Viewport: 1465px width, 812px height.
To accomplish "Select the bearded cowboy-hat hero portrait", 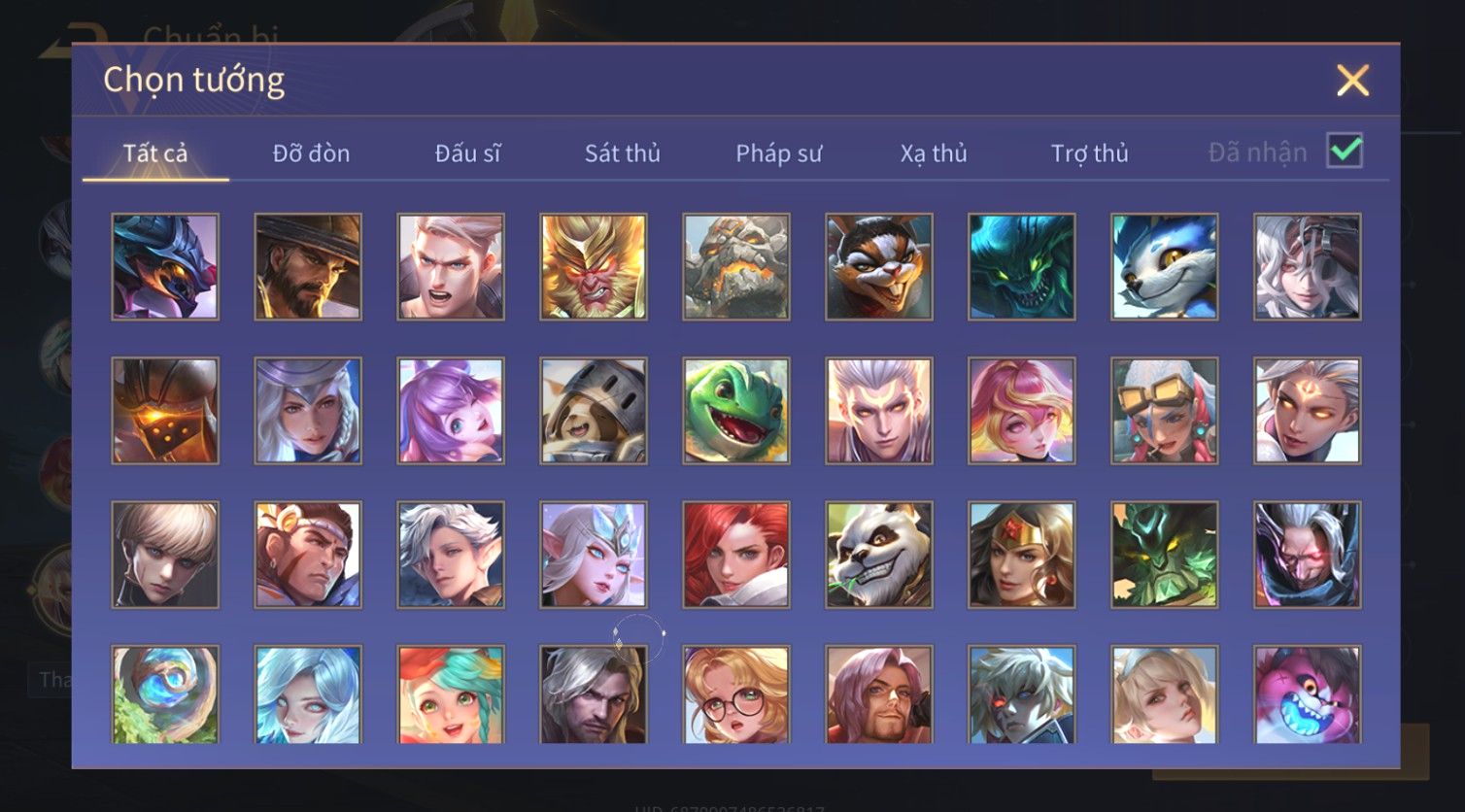I will [308, 267].
